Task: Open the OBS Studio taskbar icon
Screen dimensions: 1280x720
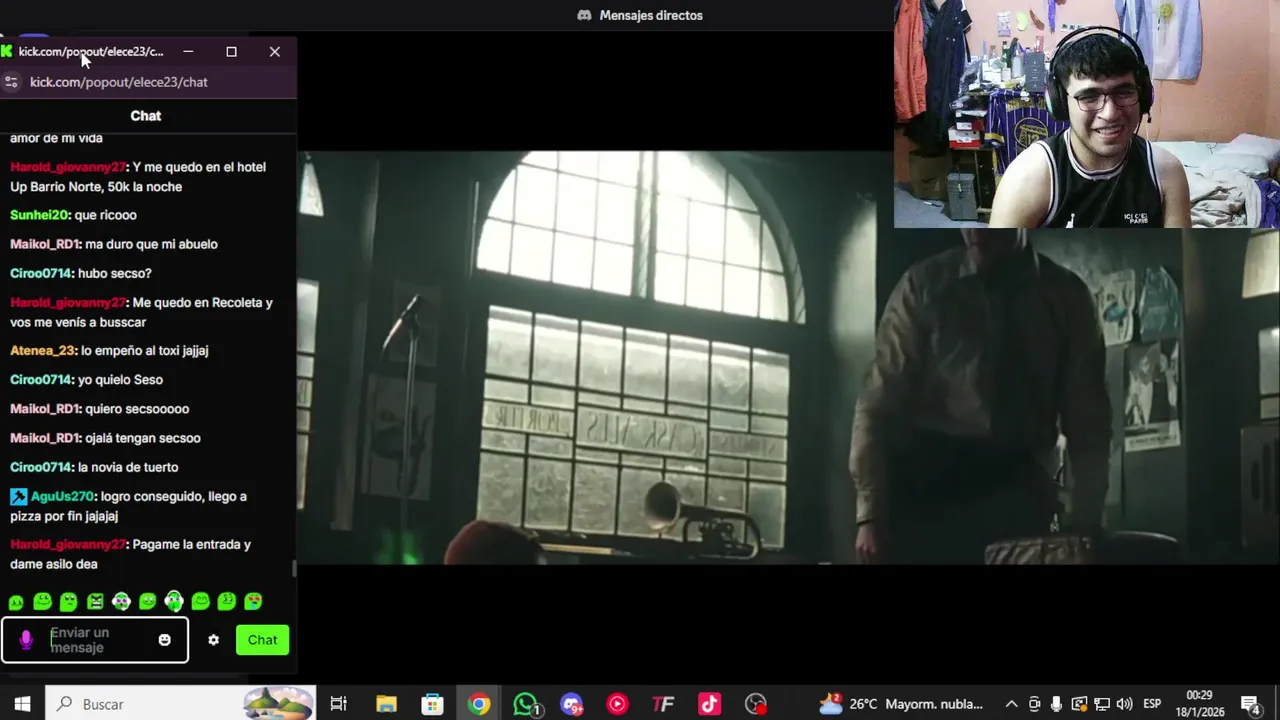Action: coord(756,704)
